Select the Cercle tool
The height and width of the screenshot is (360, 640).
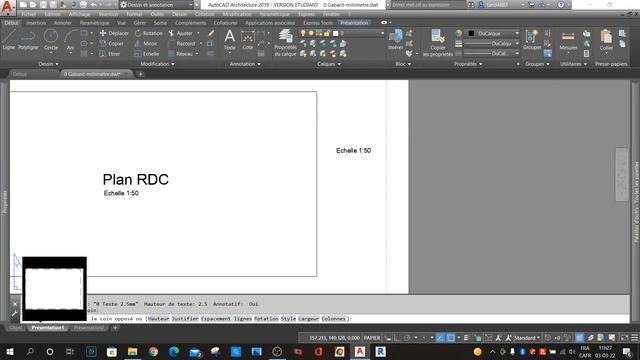tap(51, 40)
